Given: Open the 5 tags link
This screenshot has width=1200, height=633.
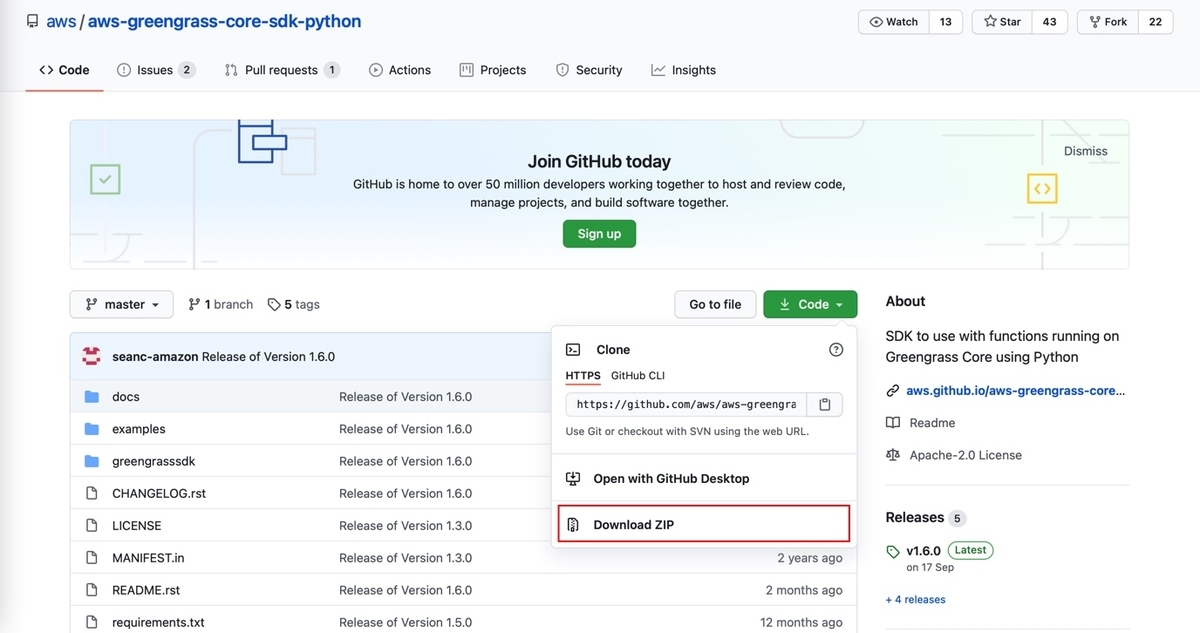Looking at the screenshot, I should click(294, 304).
